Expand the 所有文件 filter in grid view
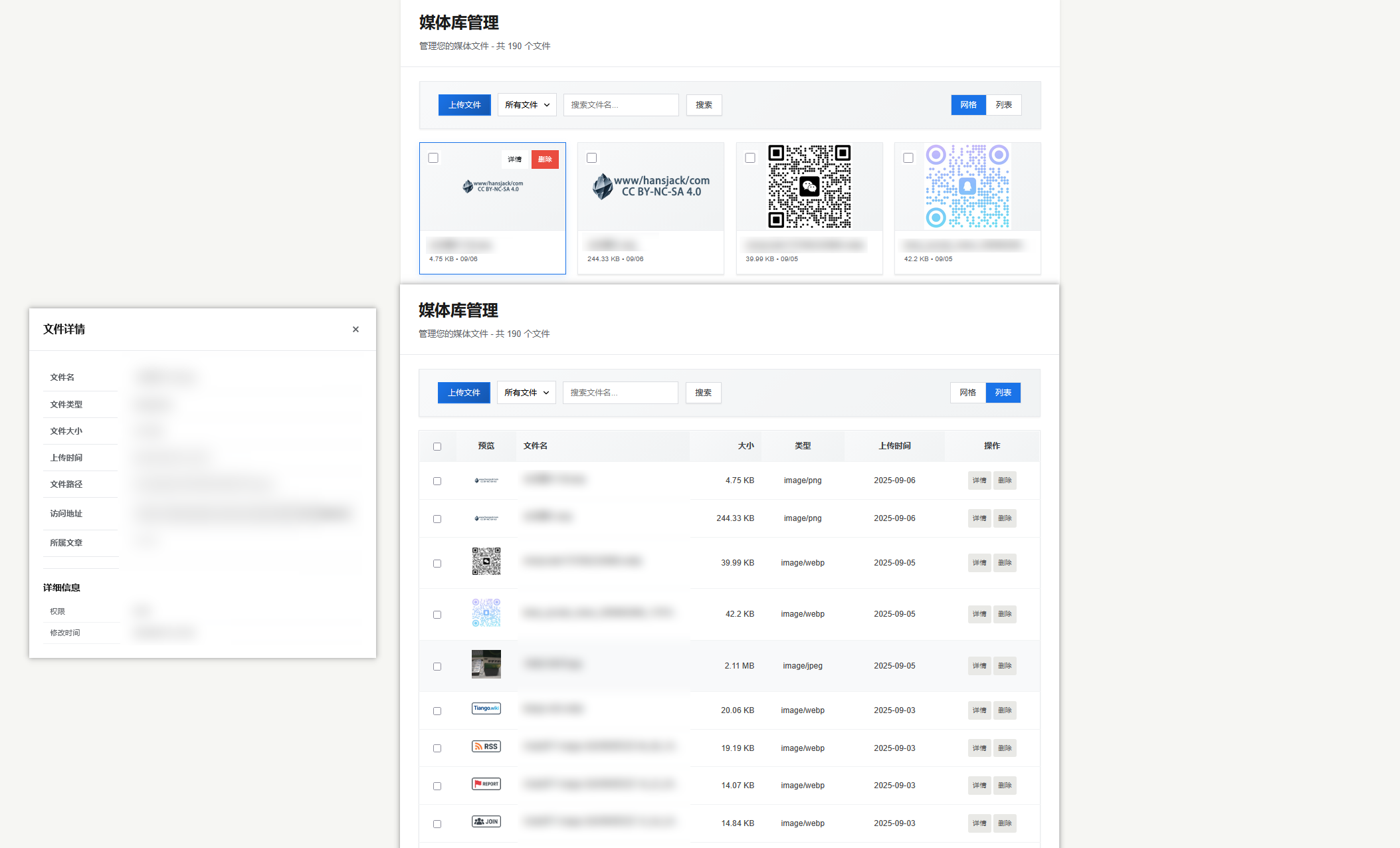Screen dimensions: 1400x848 [527, 105]
